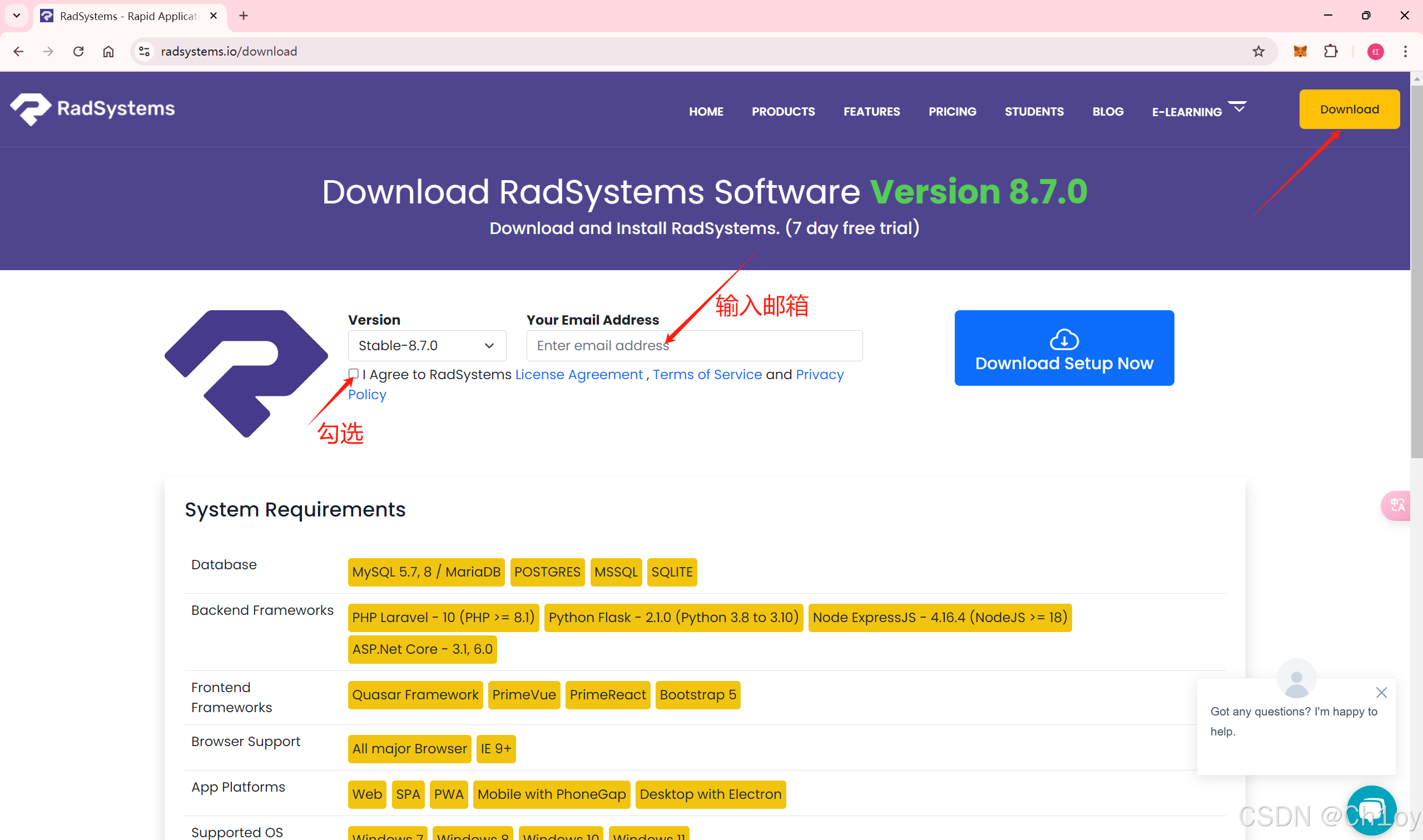
Task: Click the PWA platform tag
Action: [448, 794]
